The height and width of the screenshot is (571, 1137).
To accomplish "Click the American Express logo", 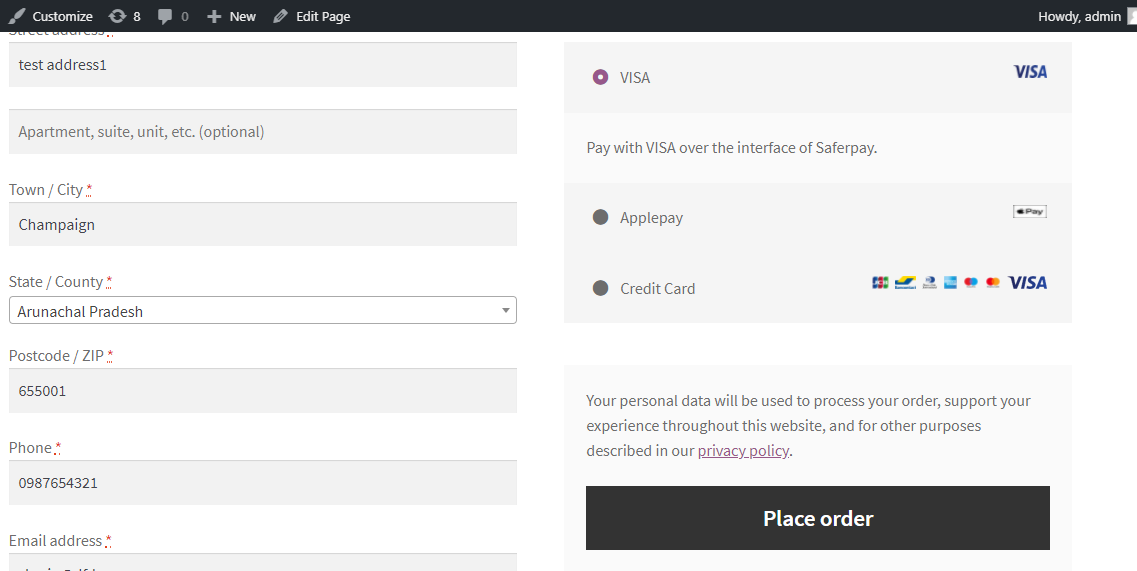I will [x=950, y=283].
